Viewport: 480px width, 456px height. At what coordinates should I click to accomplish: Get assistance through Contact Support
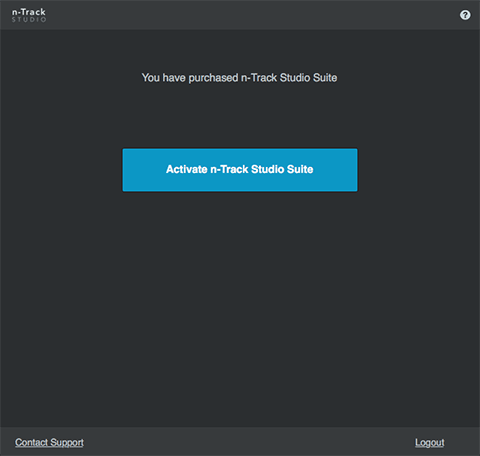49,442
